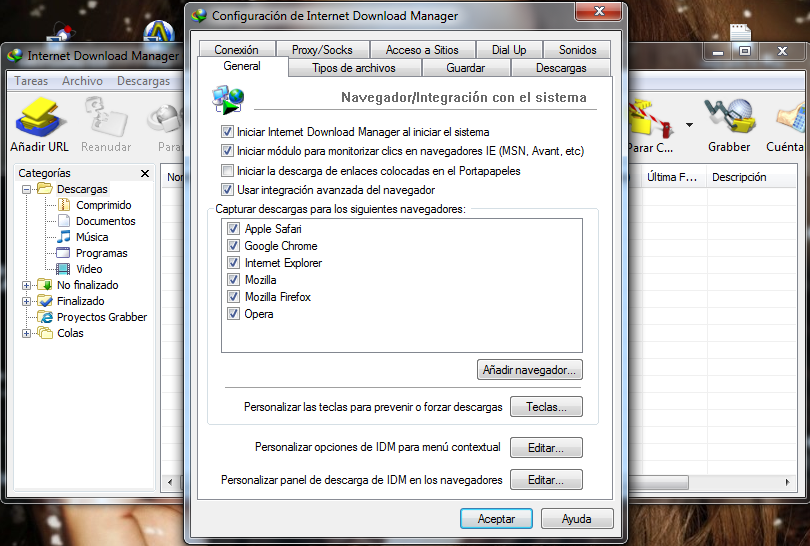
Task: Open the Descargas menu in main window
Action: [143, 81]
